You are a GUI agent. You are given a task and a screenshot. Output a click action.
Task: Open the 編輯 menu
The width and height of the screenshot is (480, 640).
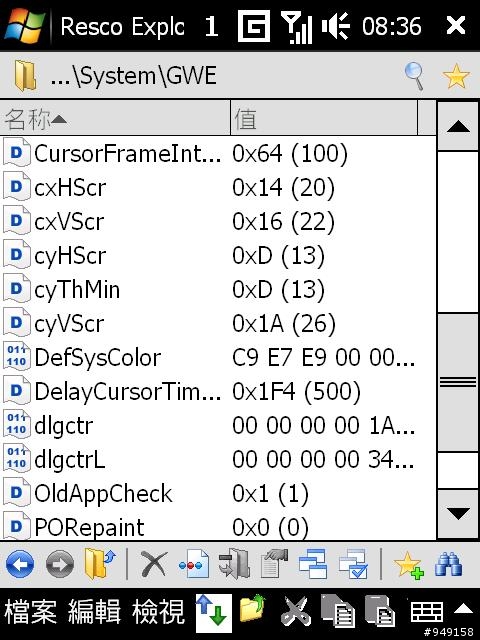[x=94, y=612]
